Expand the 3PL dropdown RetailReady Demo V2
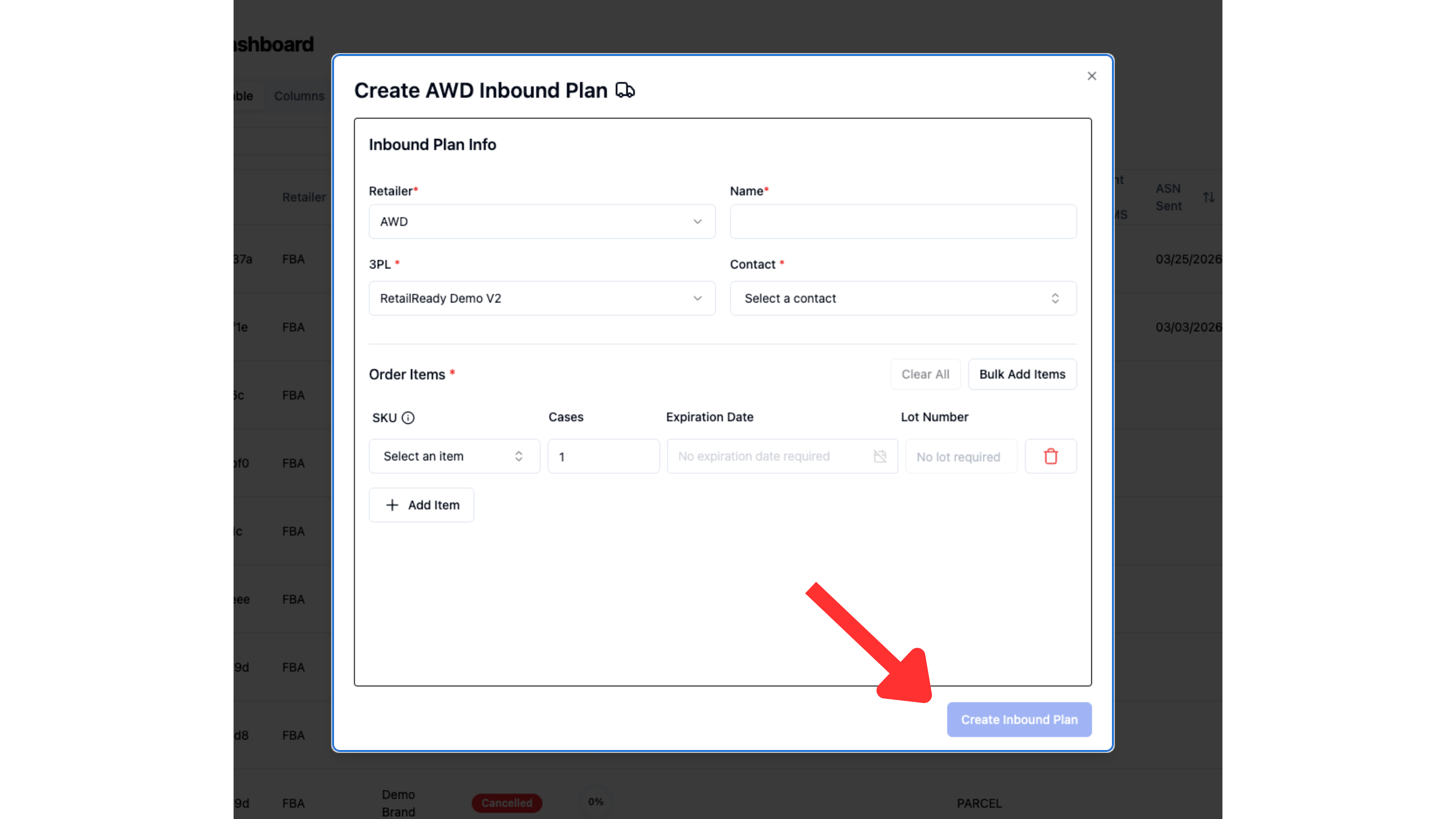 542,298
